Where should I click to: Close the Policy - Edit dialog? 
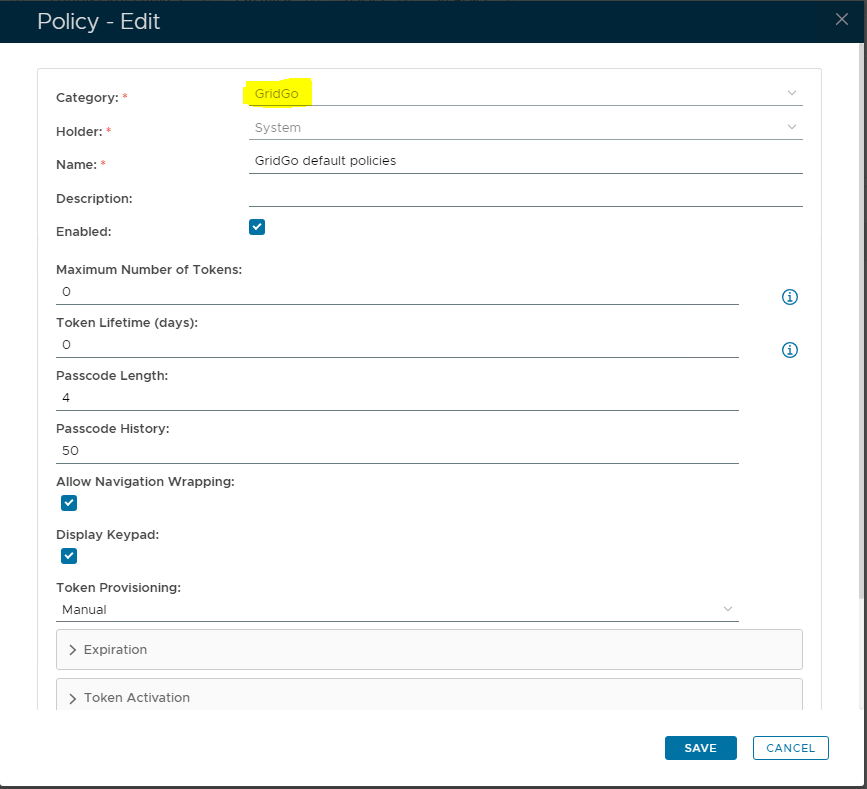click(842, 19)
